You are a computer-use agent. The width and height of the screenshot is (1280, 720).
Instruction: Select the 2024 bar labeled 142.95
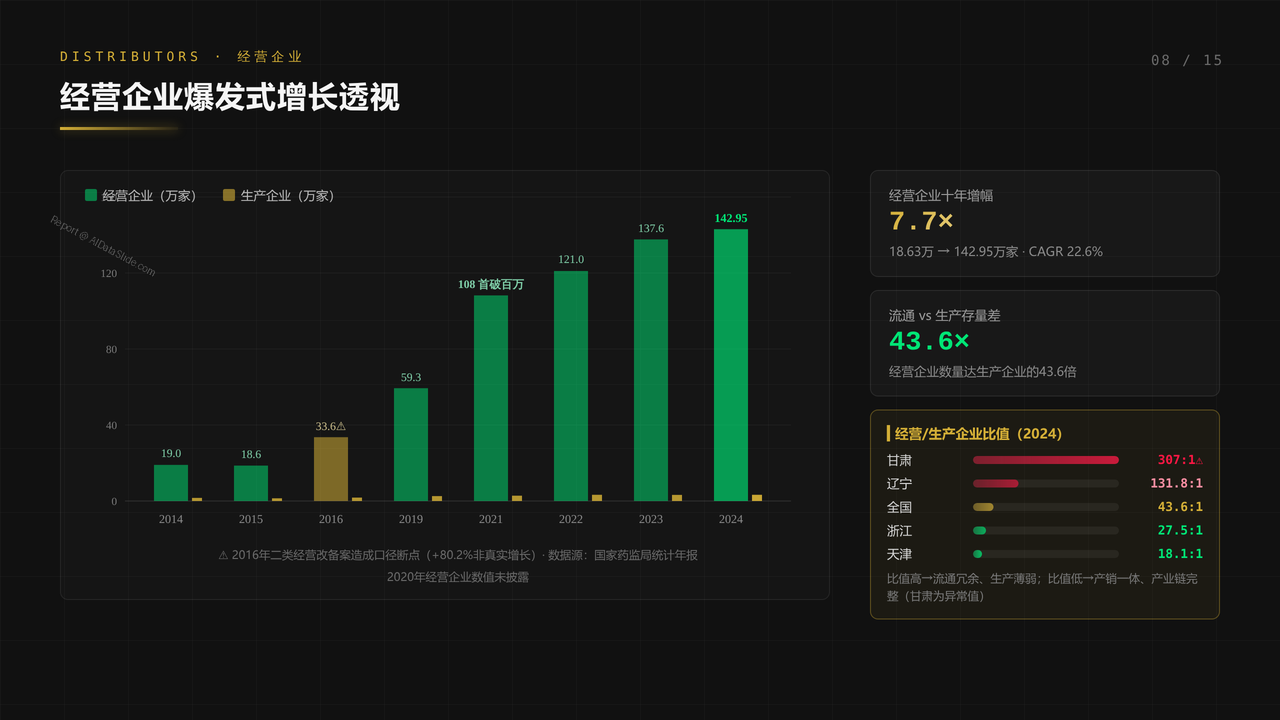[731, 365]
